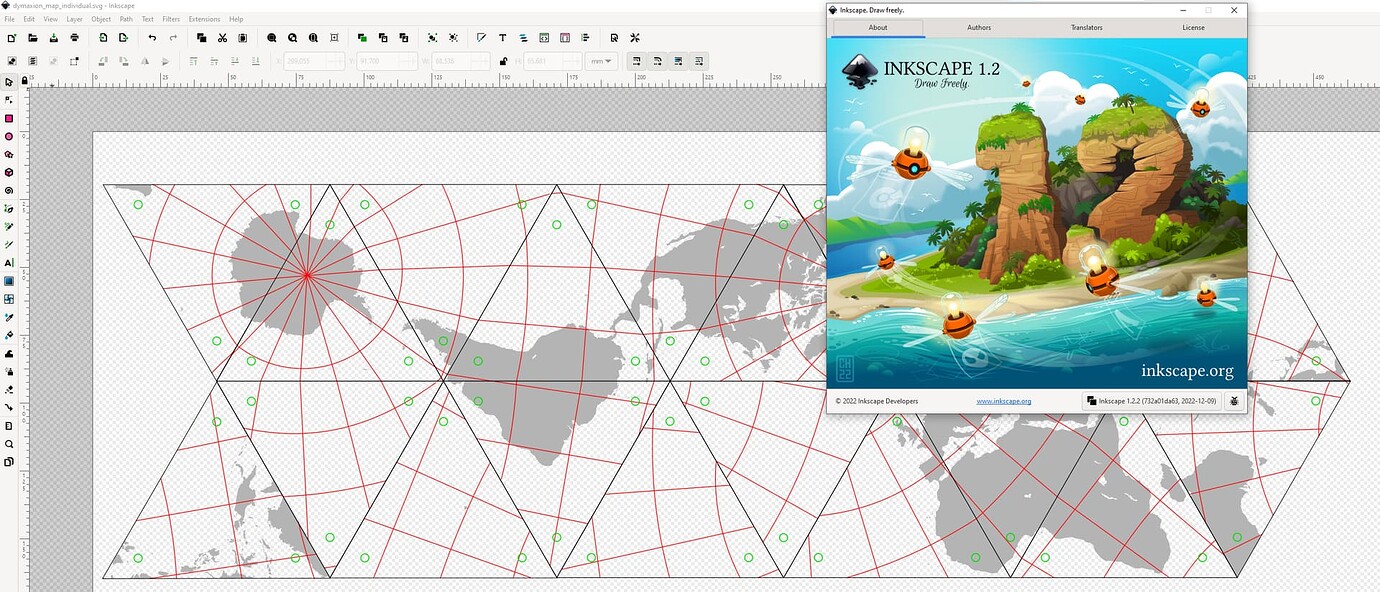Open the mm unit dropdown

point(601,60)
